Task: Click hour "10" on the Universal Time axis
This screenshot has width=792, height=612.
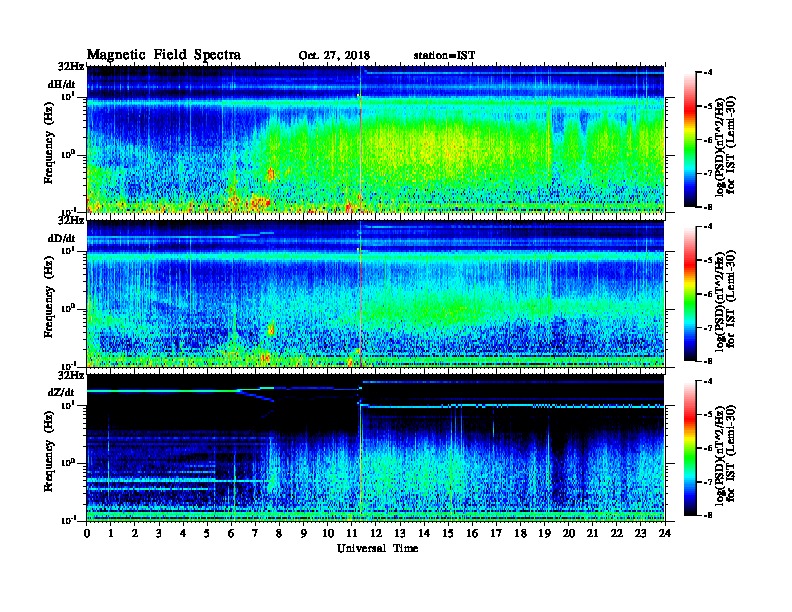Action: (328, 533)
